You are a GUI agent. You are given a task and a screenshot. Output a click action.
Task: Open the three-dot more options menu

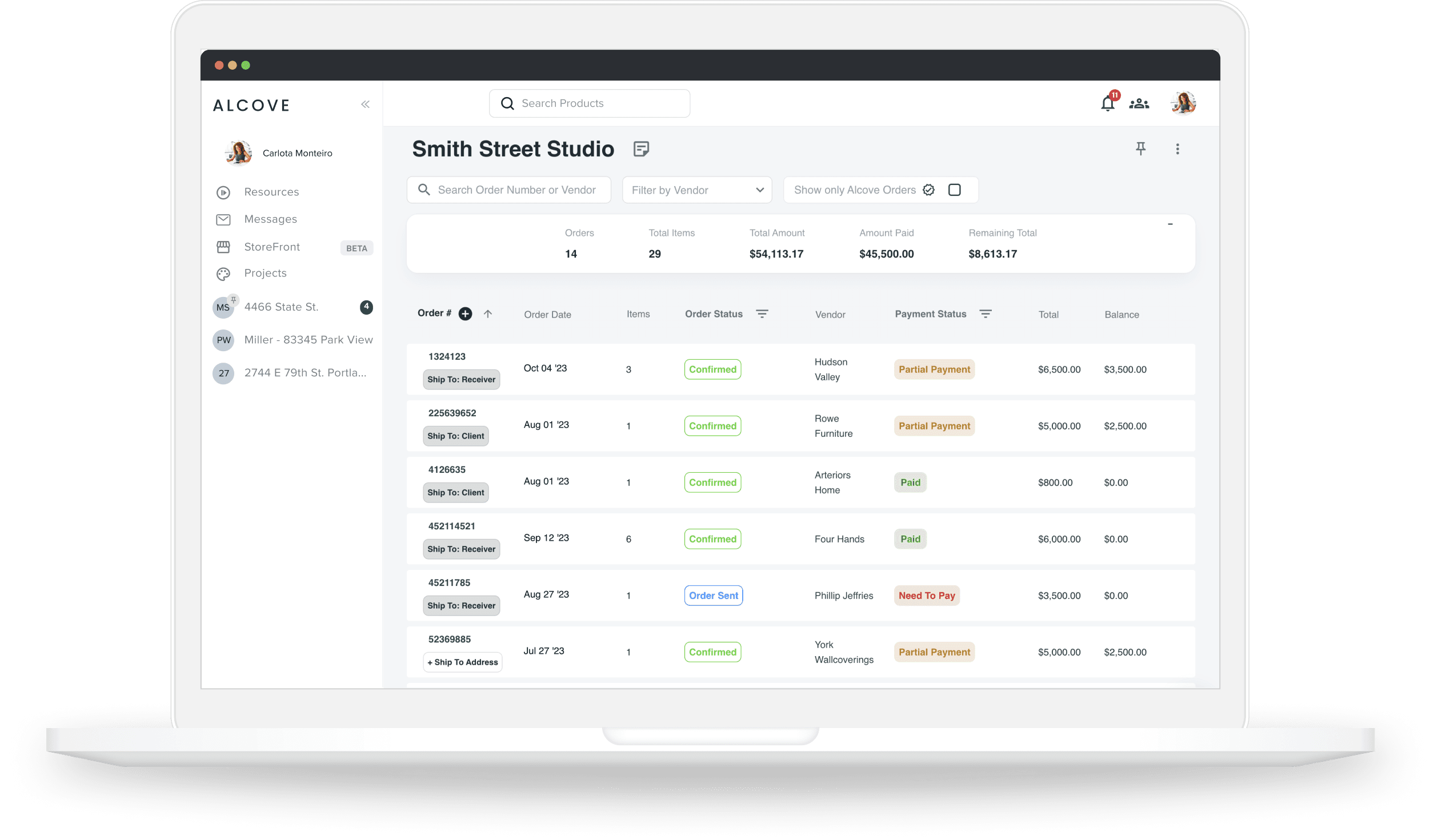pyautogui.click(x=1177, y=149)
